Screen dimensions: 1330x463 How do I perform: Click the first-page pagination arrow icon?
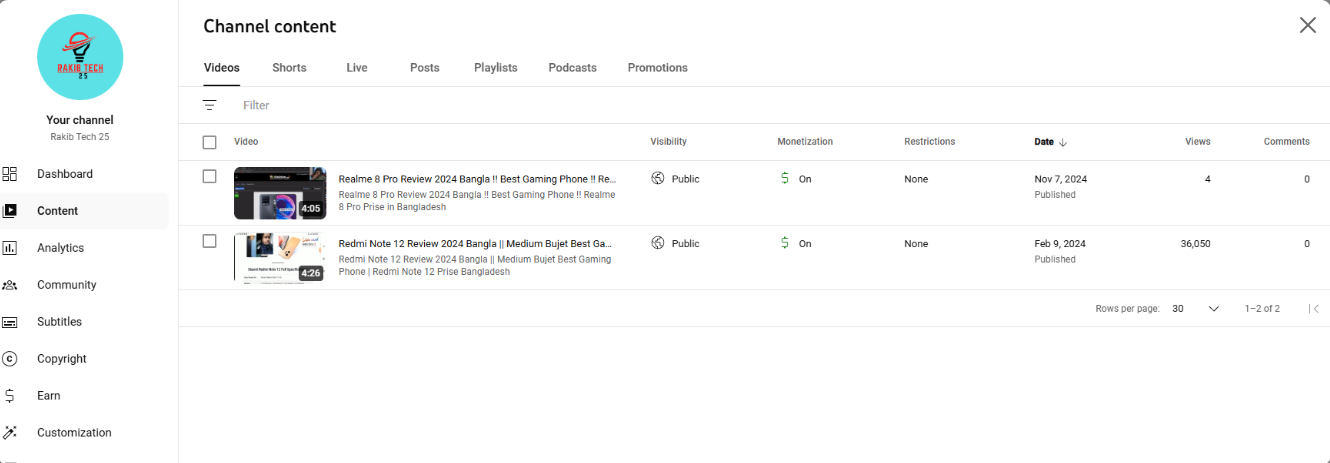coord(1314,309)
